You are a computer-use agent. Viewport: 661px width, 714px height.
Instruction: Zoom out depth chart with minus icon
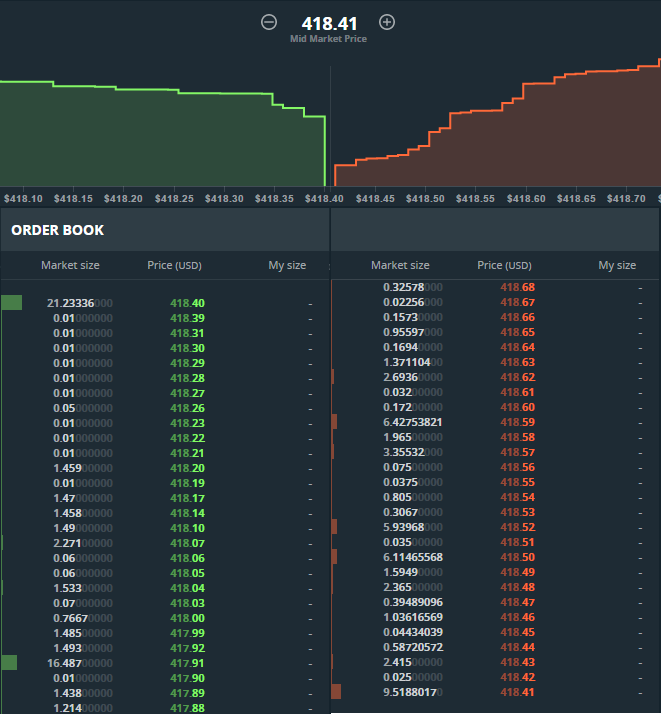269,22
